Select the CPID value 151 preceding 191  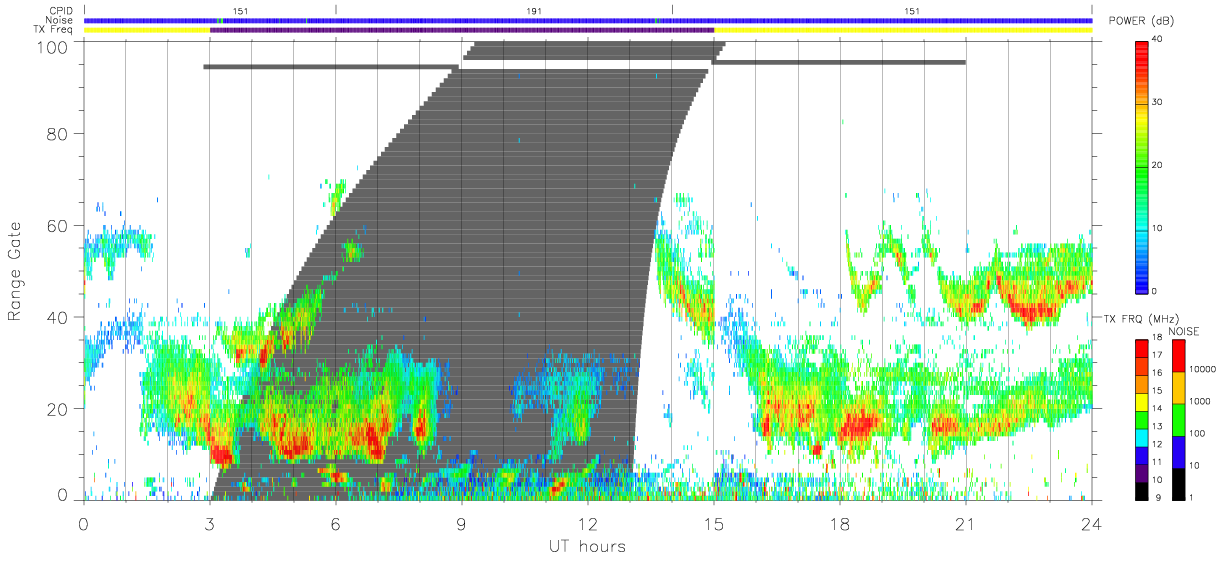point(240,11)
